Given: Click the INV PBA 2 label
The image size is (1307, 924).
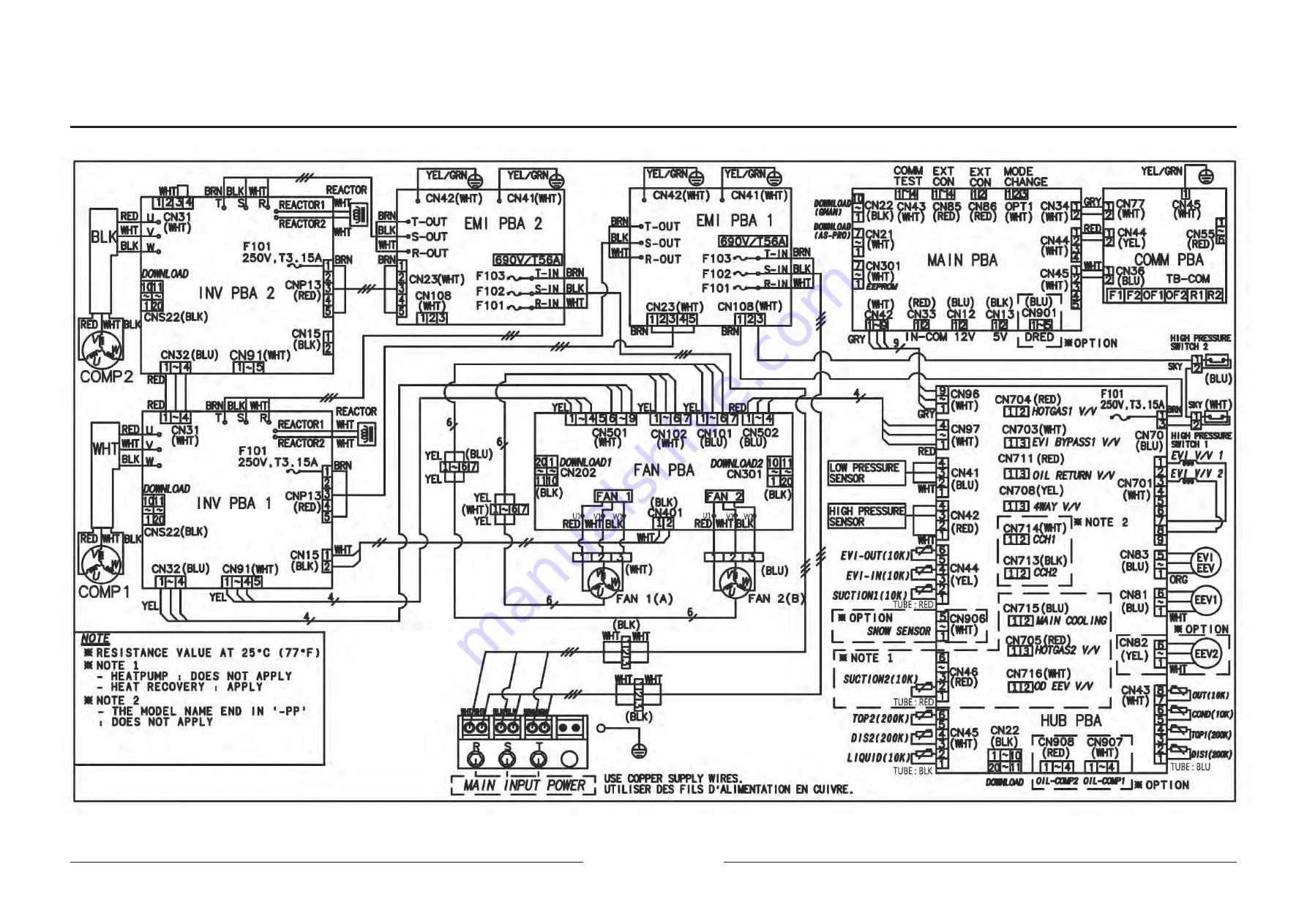Looking at the screenshot, I should pyautogui.click(x=237, y=293).
